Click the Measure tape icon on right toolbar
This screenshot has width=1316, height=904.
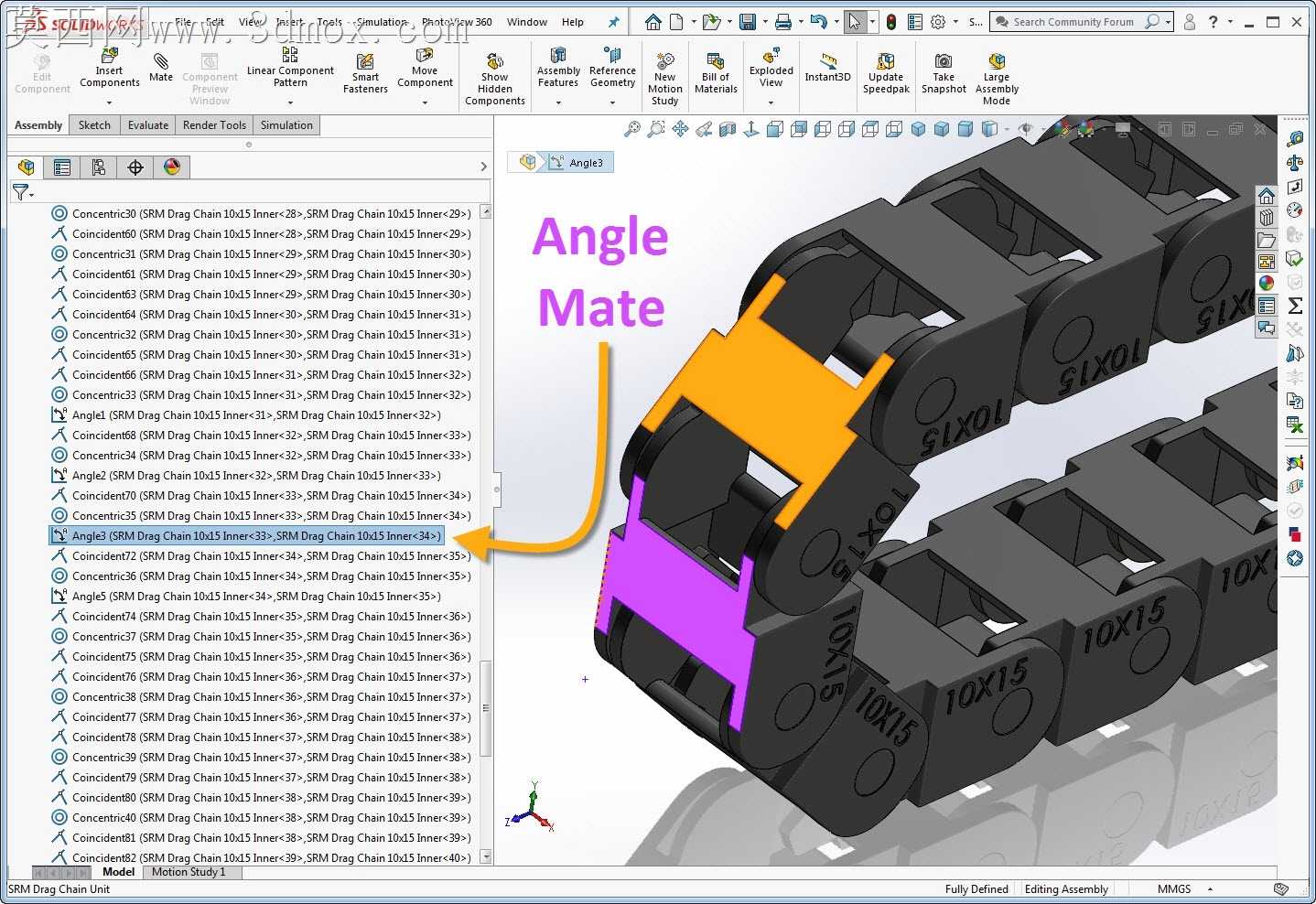pyautogui.click(x=1295, y=139)
